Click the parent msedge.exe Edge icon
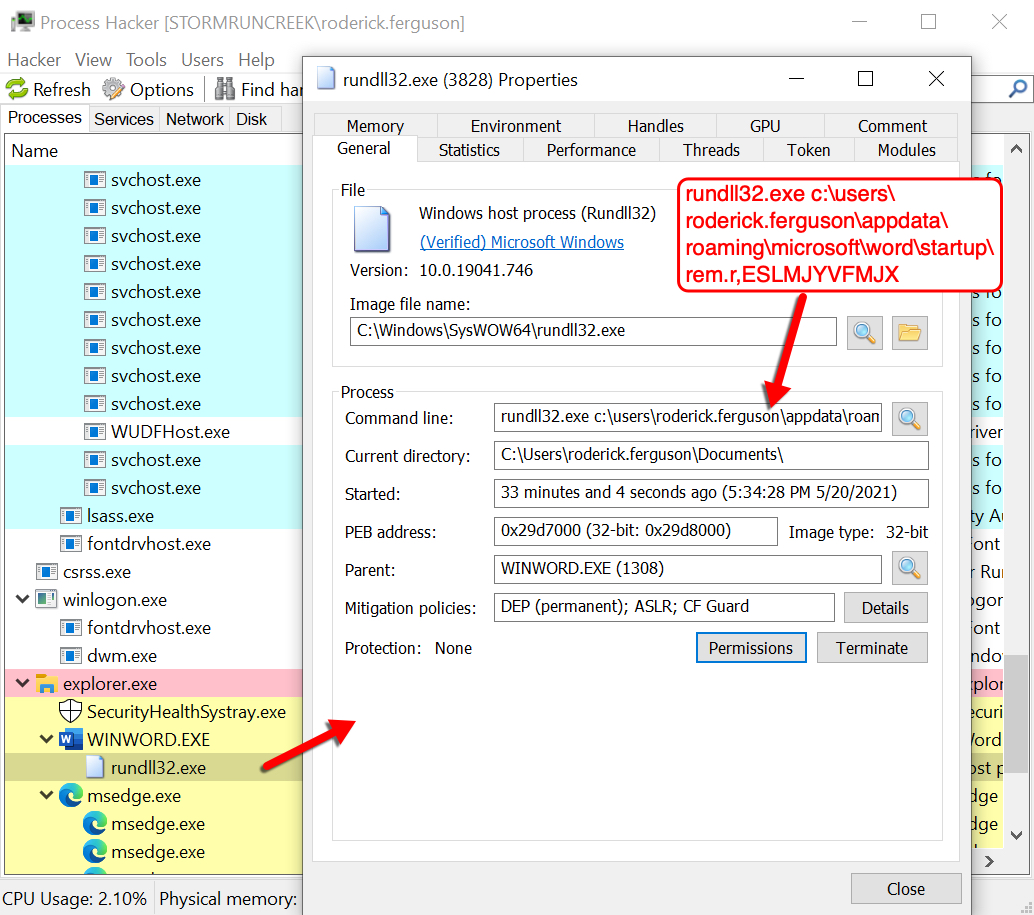 [x=71, y=796]
